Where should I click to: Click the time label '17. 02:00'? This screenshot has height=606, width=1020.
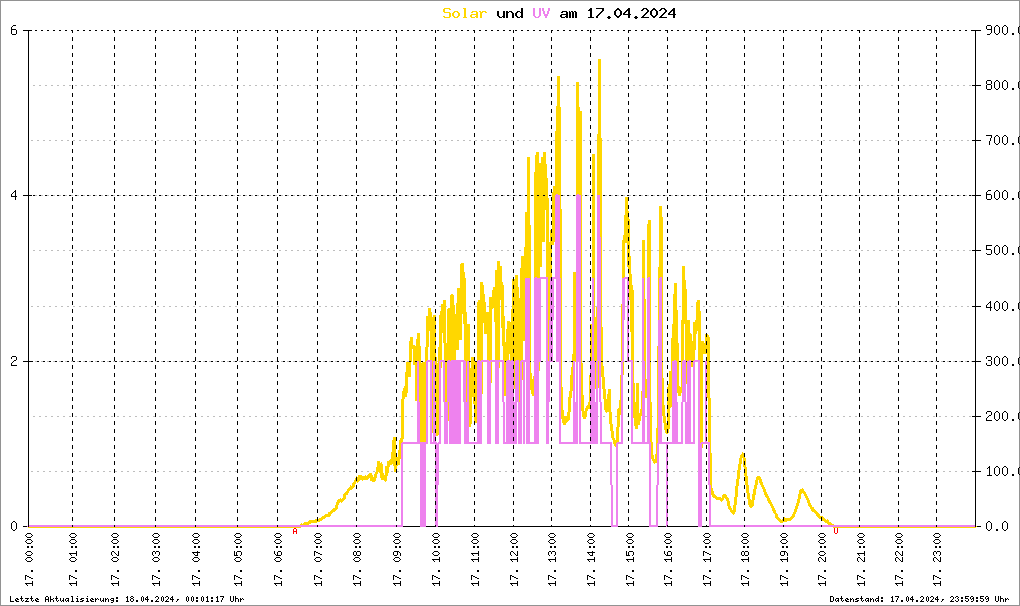click(x=115, y=560)
